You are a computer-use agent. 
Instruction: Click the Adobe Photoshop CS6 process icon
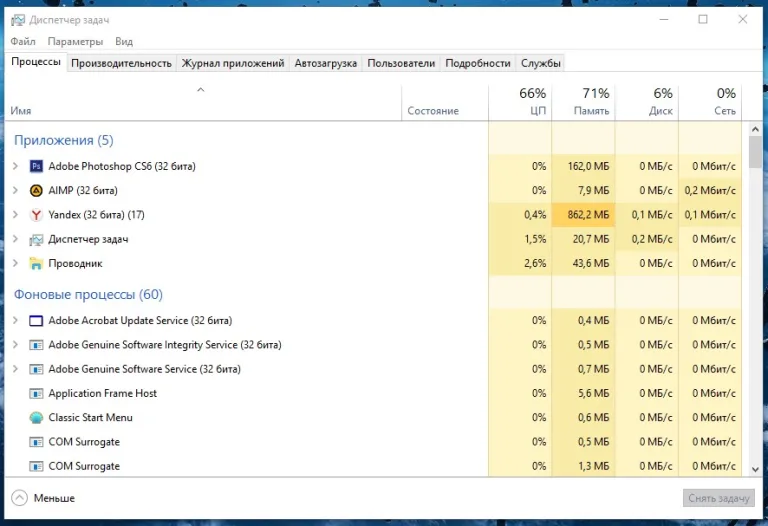tap(36, 167)
